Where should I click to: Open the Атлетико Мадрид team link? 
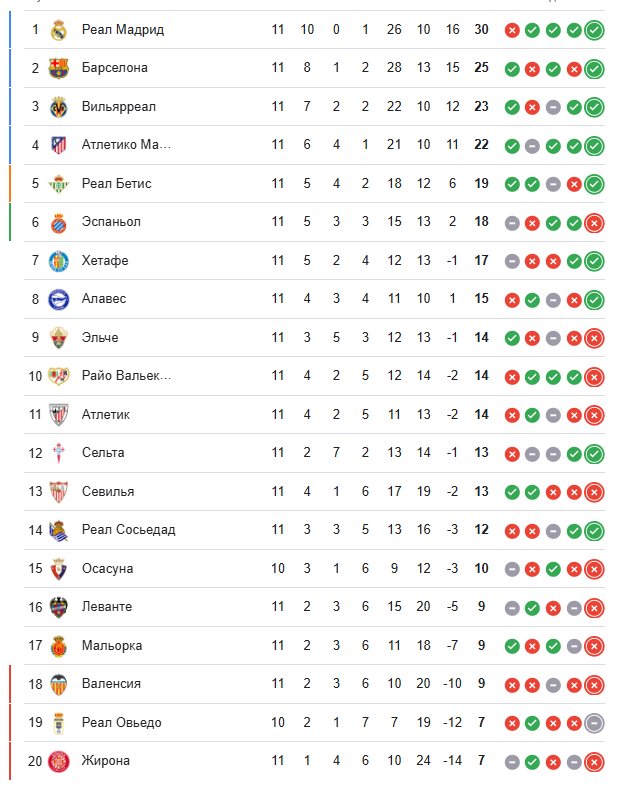[126, 145]
